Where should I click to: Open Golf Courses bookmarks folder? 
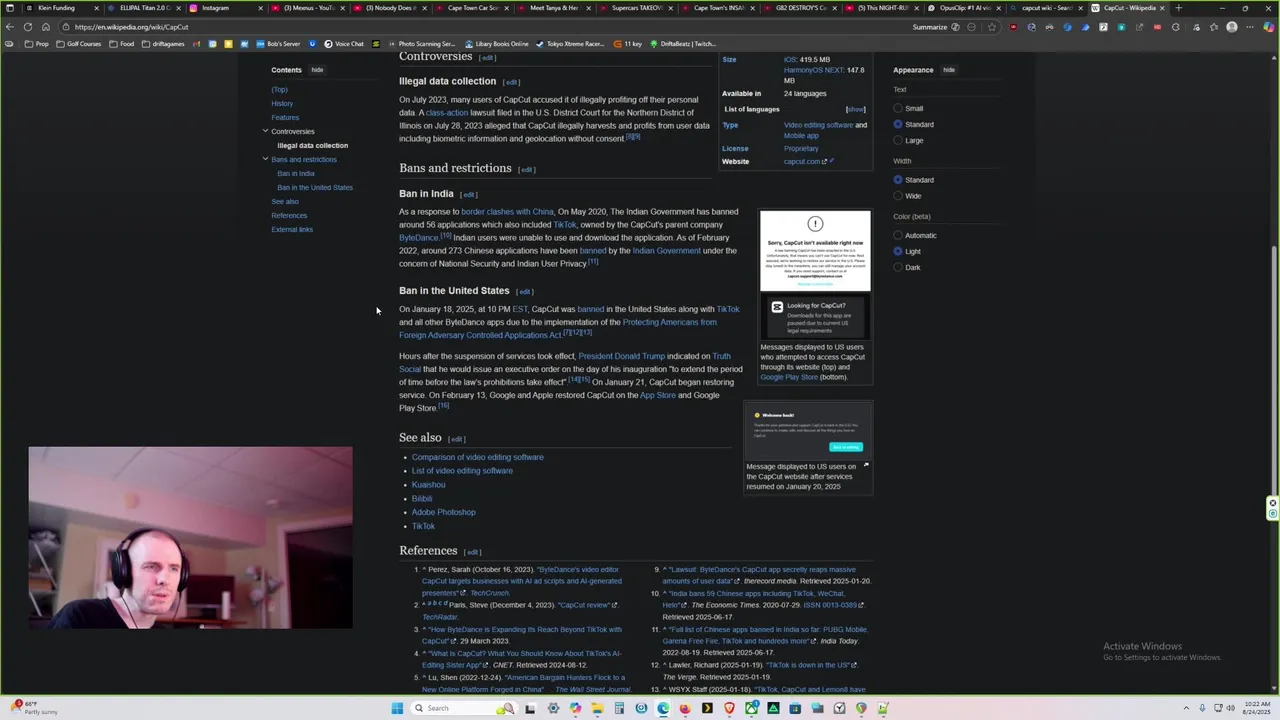(x=79, y=44)
